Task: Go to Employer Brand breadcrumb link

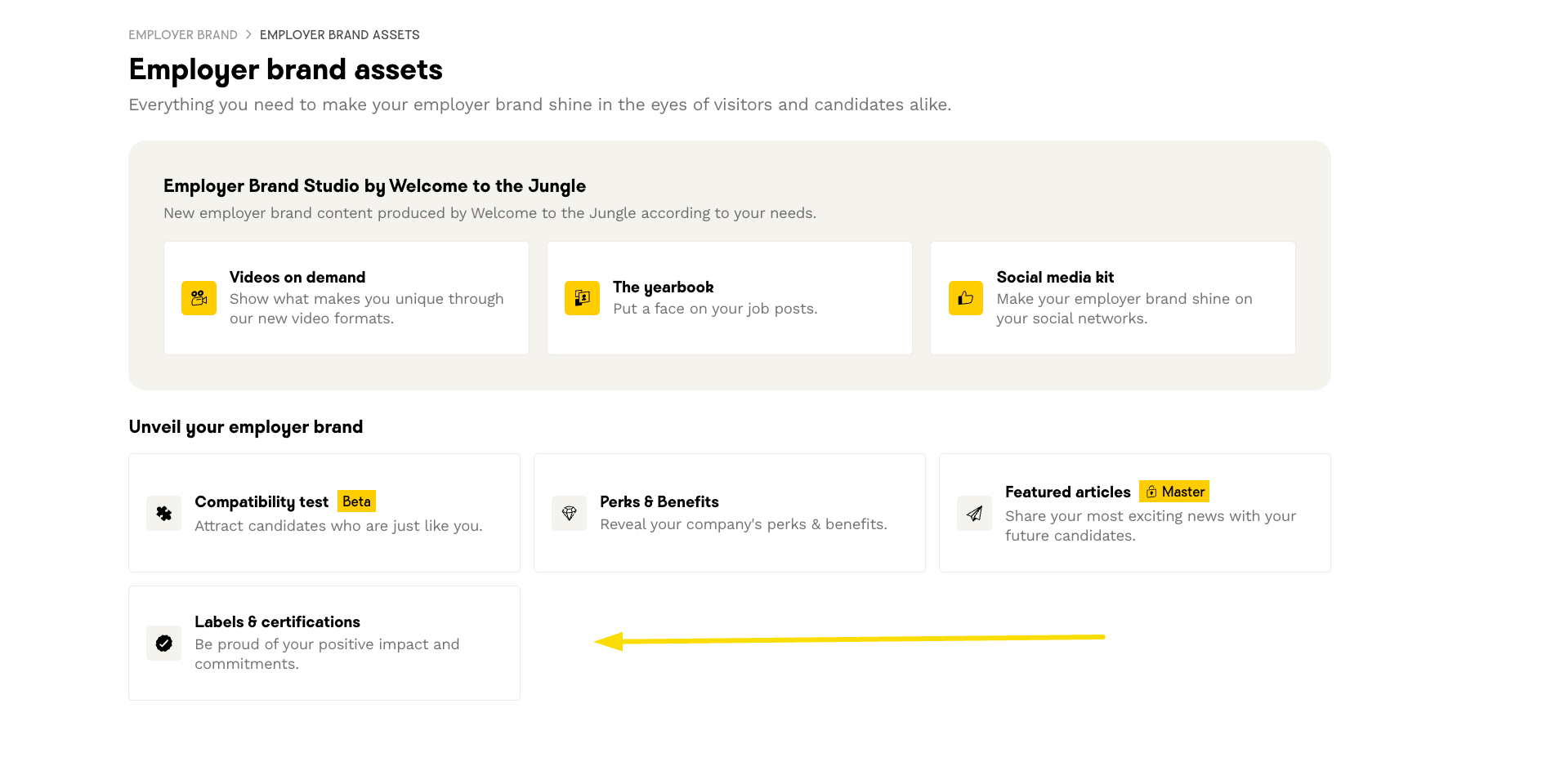Action: [183, 35]
